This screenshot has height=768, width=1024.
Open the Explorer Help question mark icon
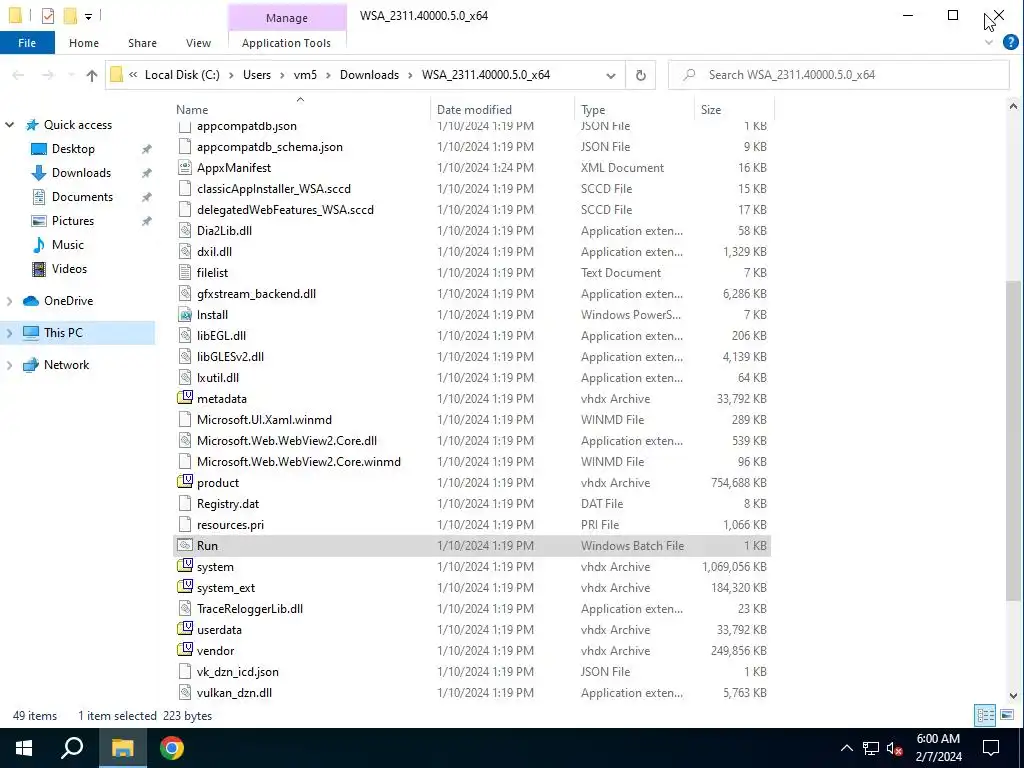click(x=1010, y=42)
